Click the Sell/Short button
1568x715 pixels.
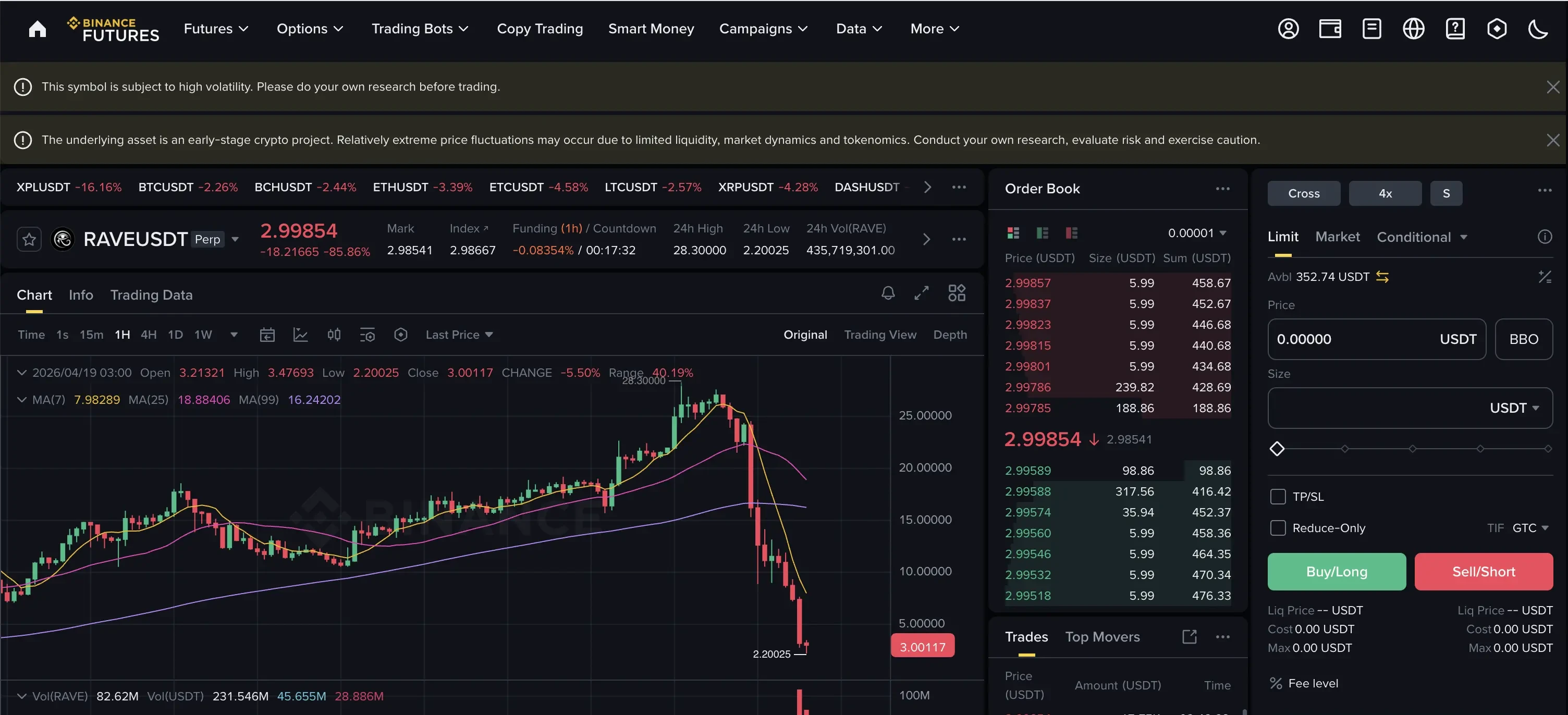coord(1484,571)
